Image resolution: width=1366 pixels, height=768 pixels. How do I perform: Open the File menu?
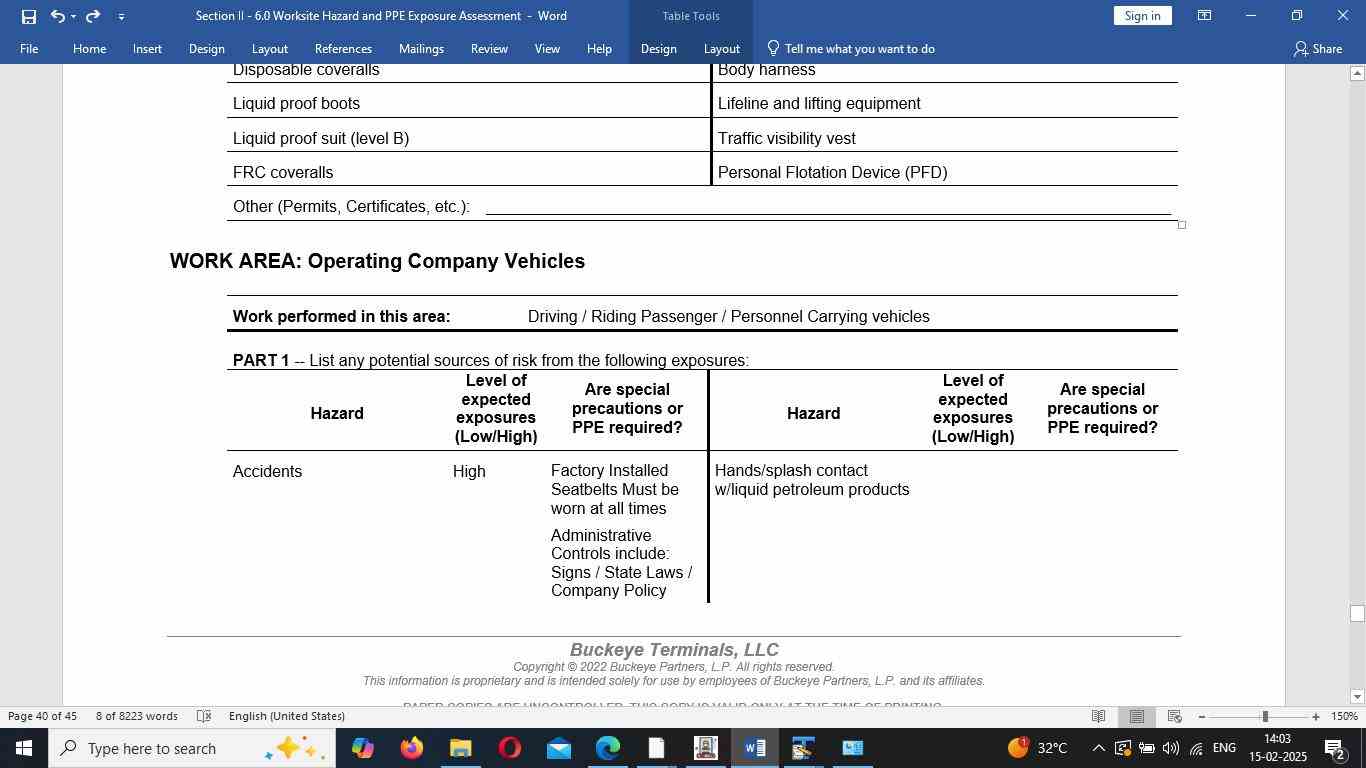click(x=29, y=48)
